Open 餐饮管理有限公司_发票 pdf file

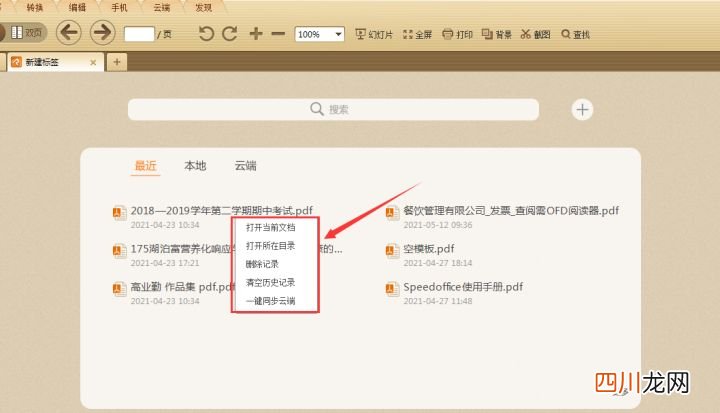(x=511, y=210)
